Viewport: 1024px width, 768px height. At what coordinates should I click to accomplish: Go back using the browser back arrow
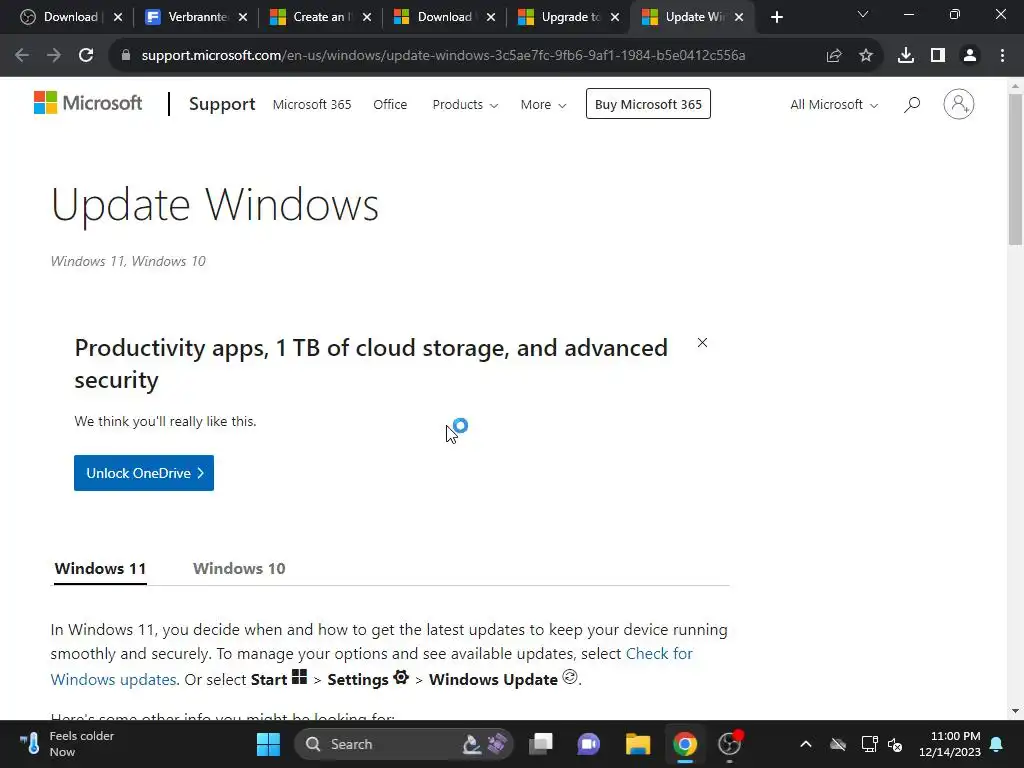coord(22,56)
